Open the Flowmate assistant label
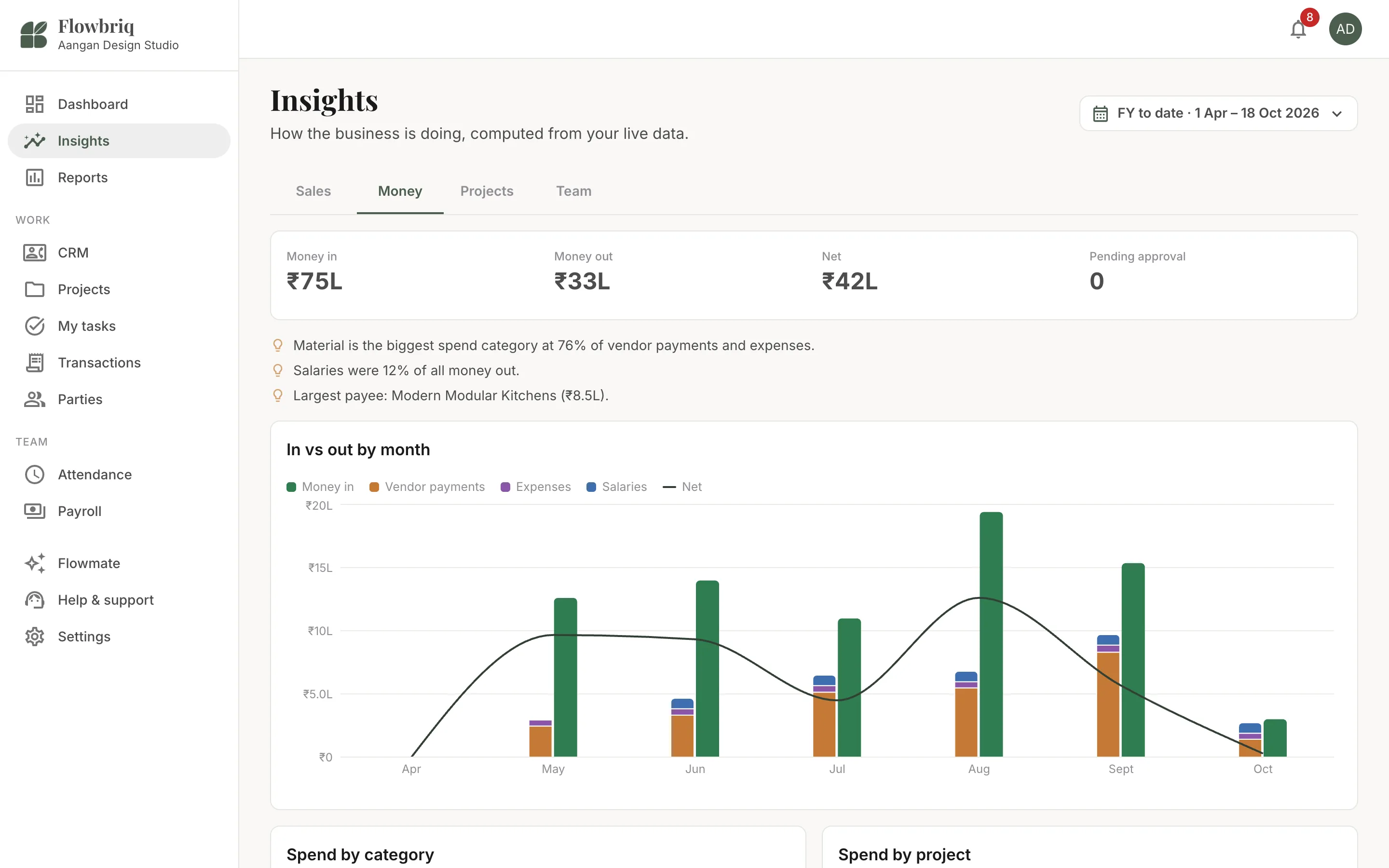This screenshot has width=1389, height=868. 89,563
